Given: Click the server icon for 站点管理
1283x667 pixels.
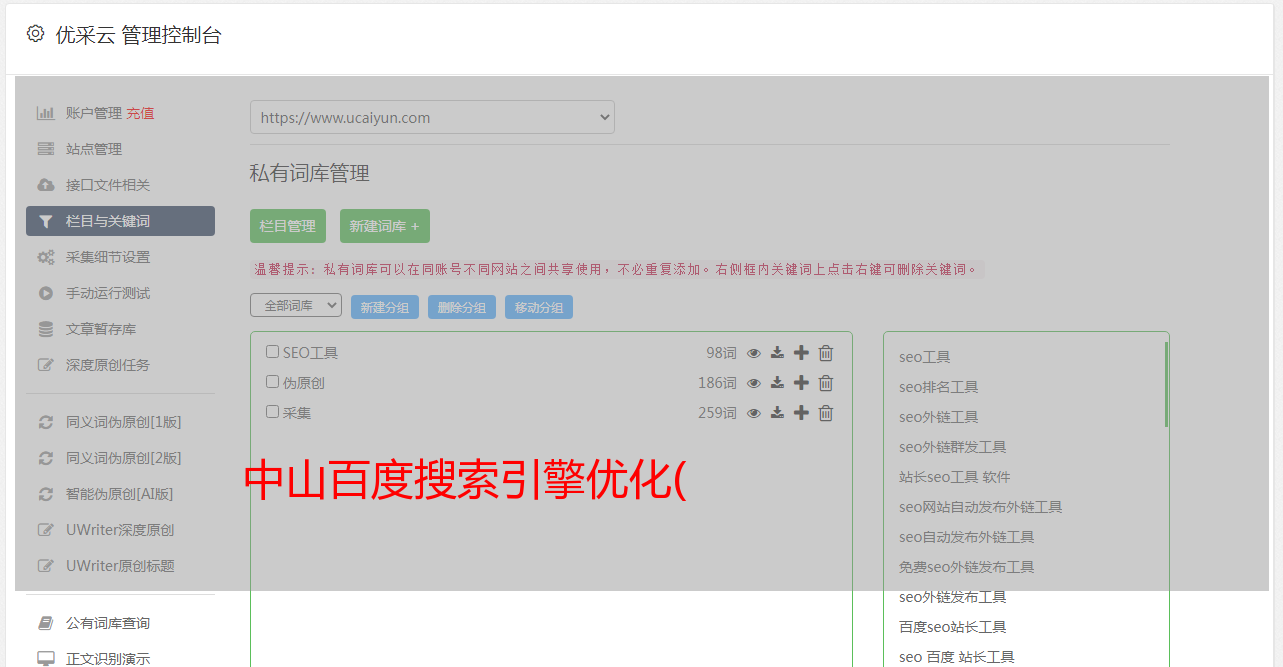Looking at the screenshot, I should pyautogui.click(x=45, y=149).
